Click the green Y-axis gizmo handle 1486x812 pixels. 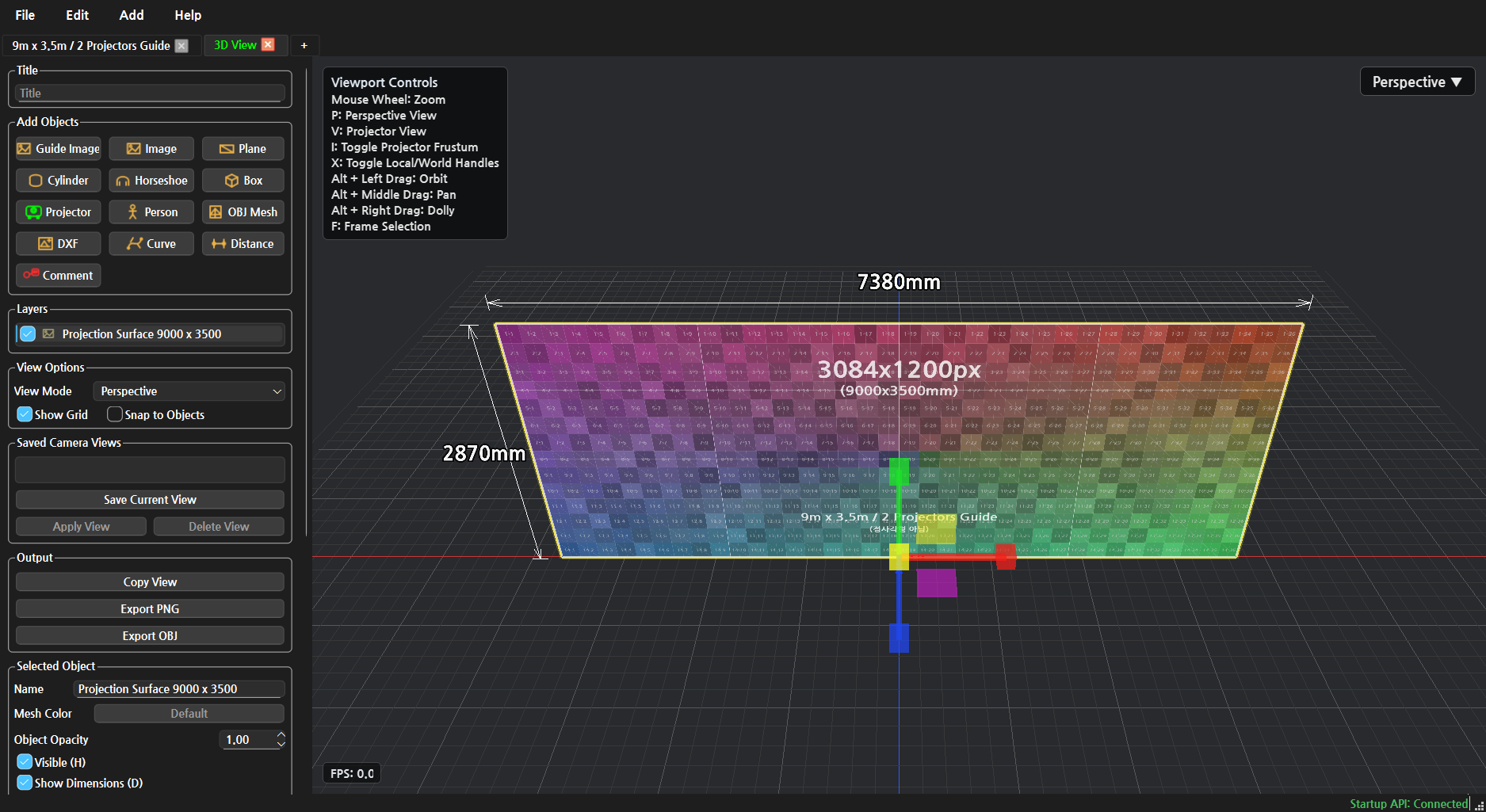(x=899, y=471)
